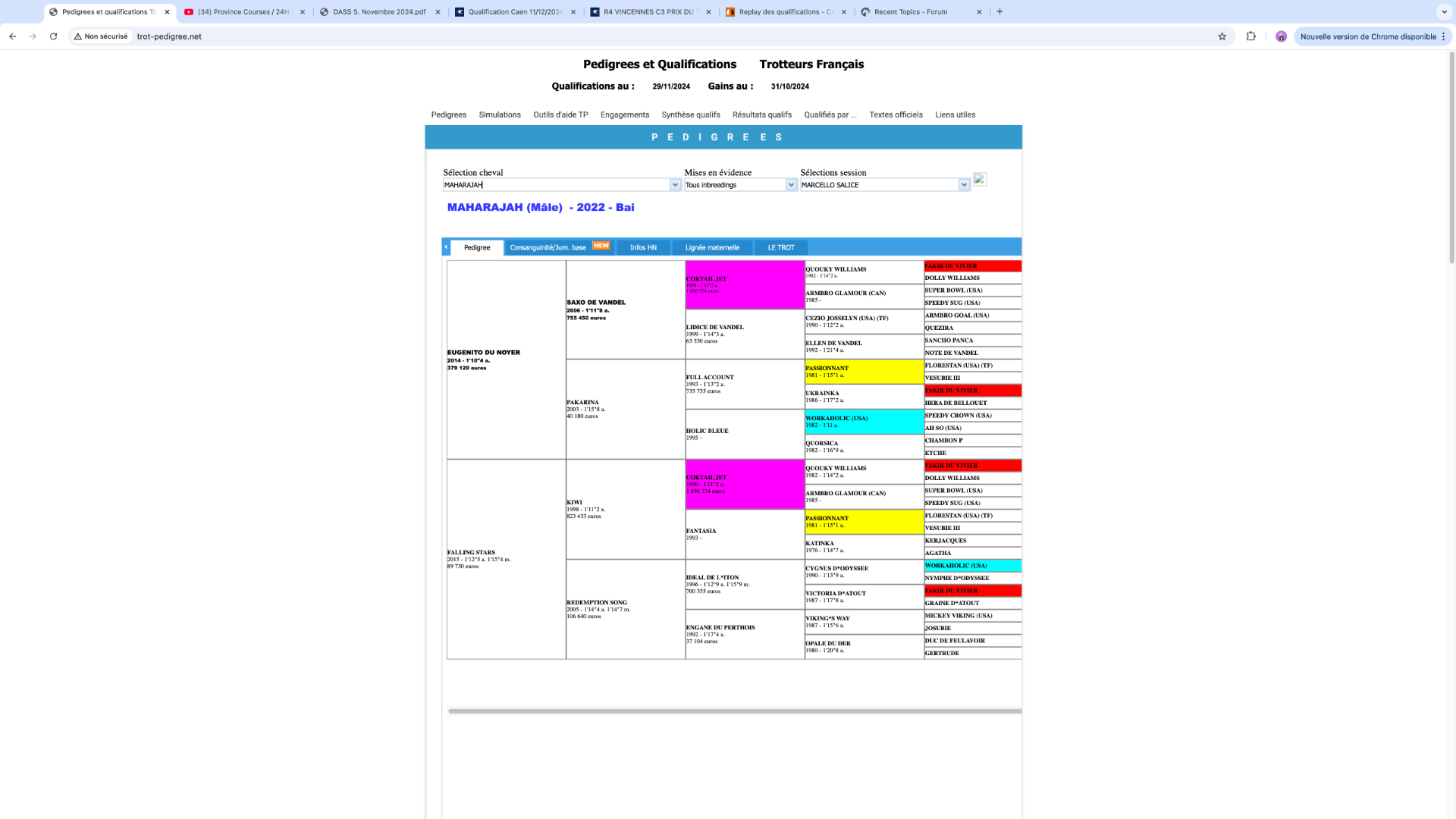Click the browser back arrow
The height and width of the screenshot is (819, 1456).
[12, 36]
